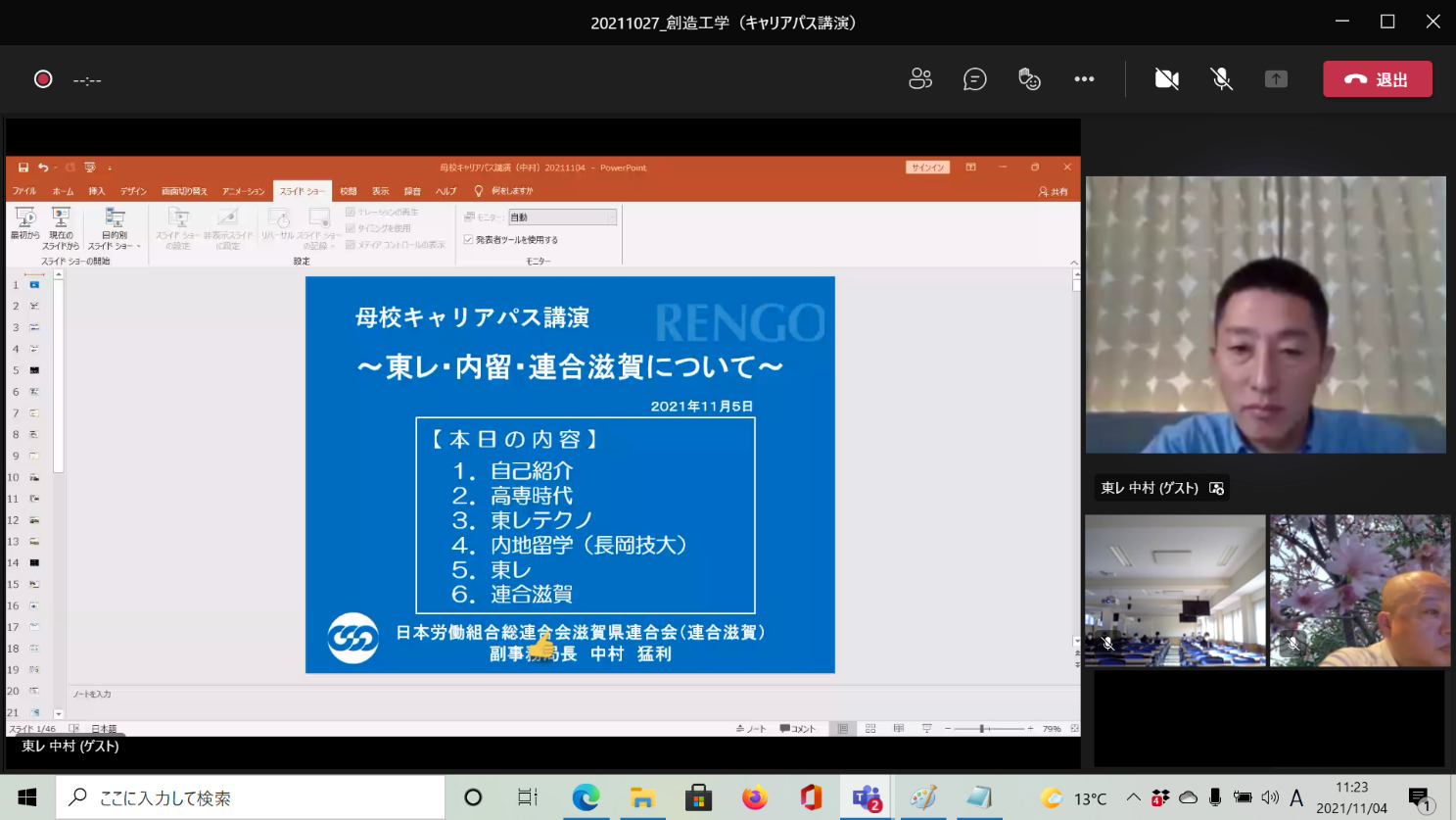1456x820 pixels.
Task: Open Microsoft Edge from taskbar
Action: click(586, 797)
